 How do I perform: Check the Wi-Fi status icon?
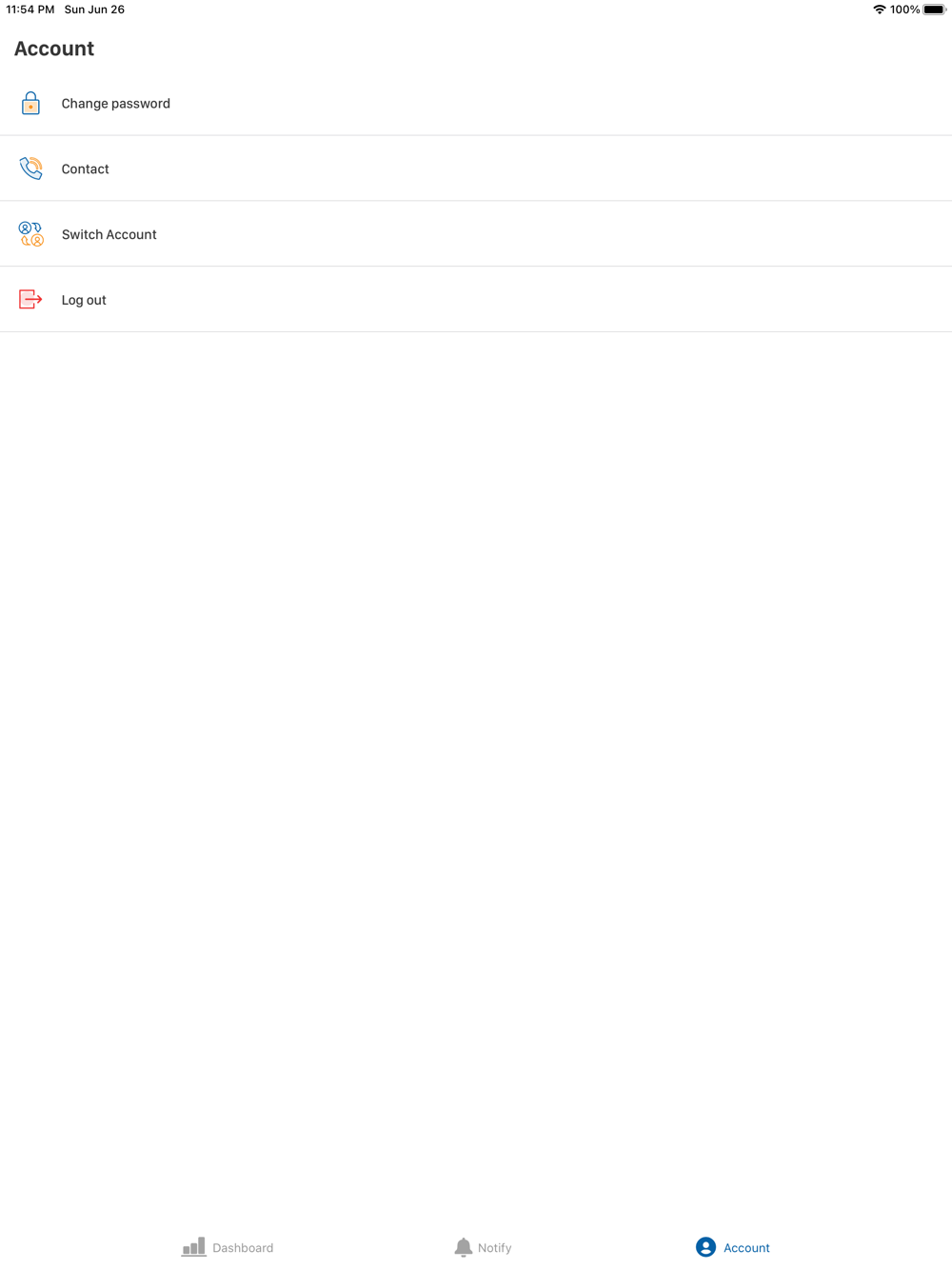(880, 10)
